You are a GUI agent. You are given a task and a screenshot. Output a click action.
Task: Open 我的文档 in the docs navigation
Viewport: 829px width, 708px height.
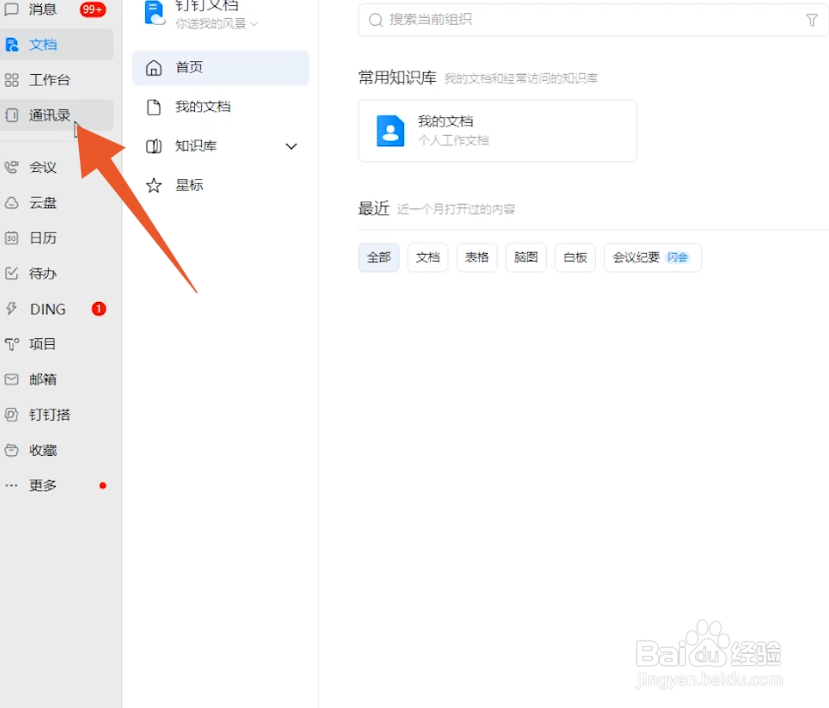click(x=220, y=107)
